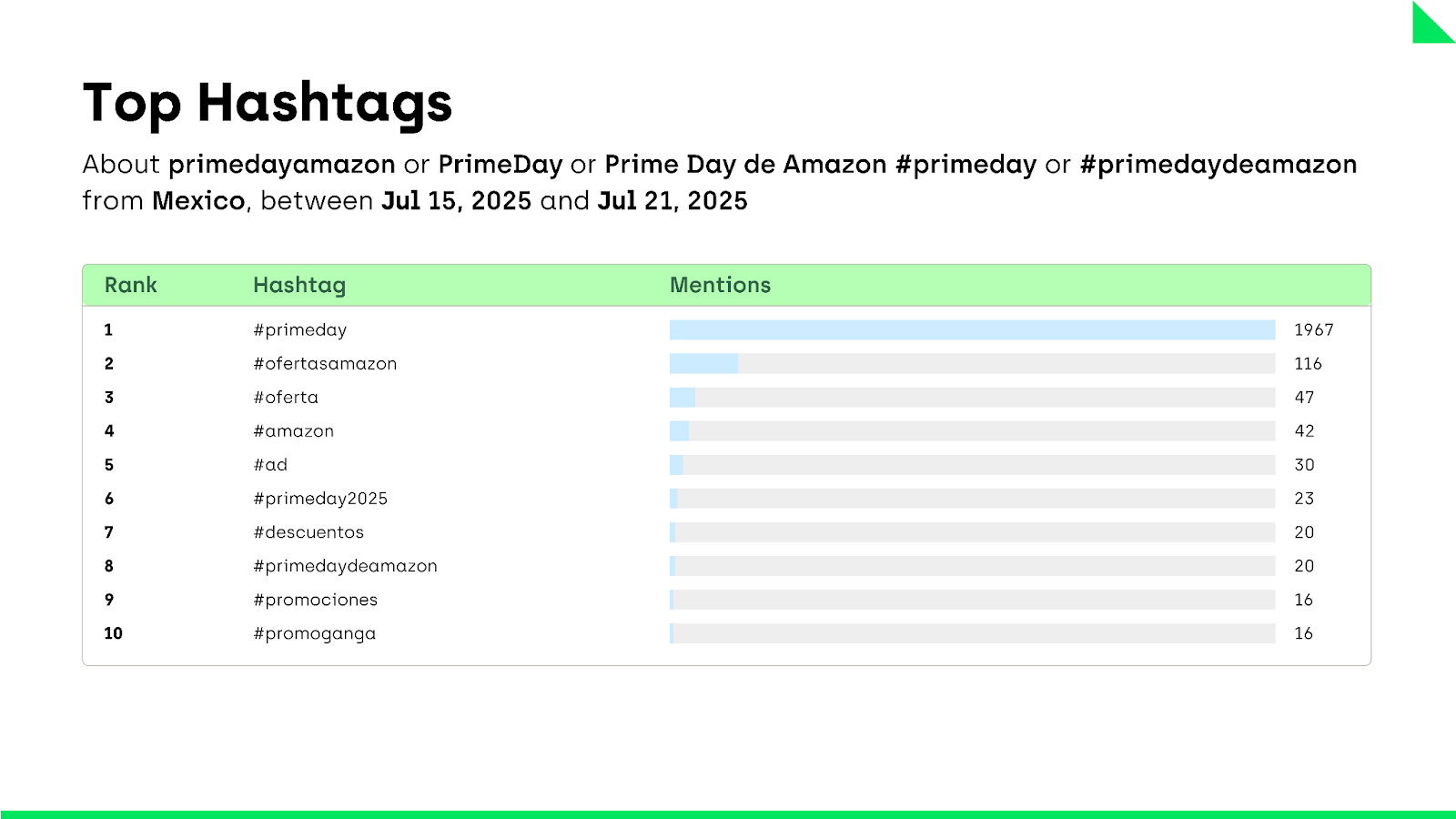Click the #promoganga hashtag

(314, 634)
